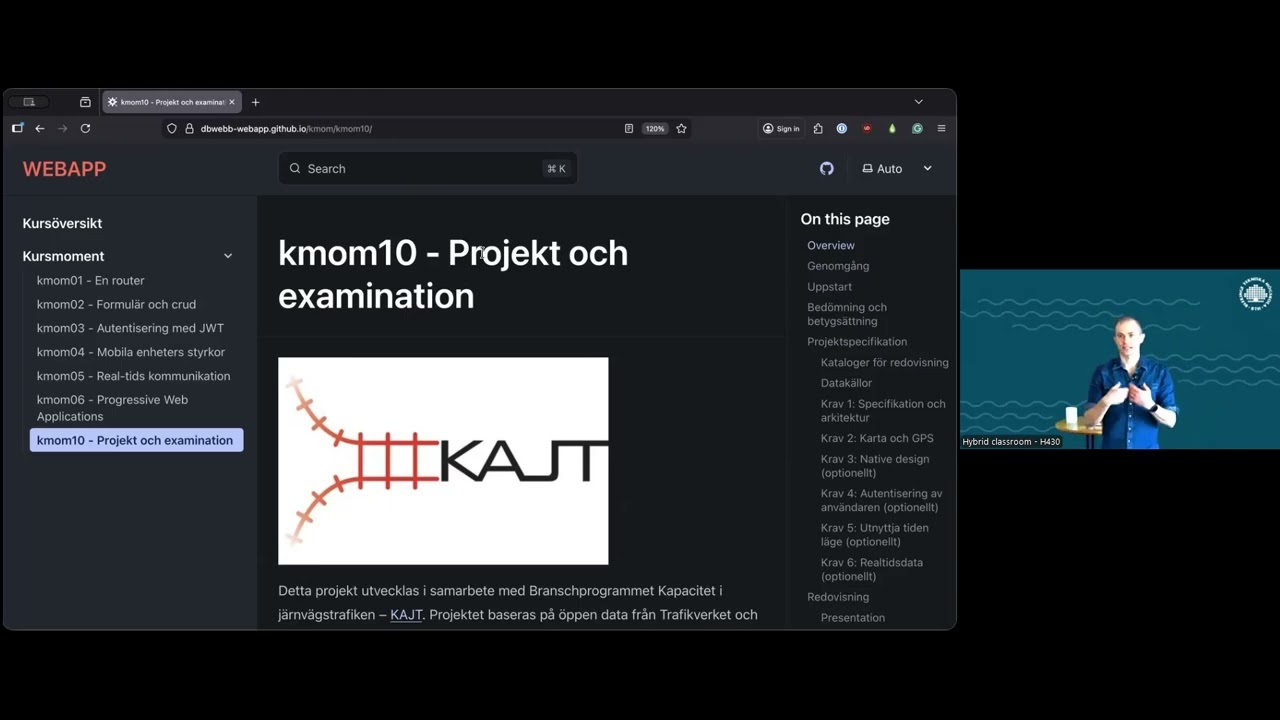The image size is (1280, 720).
Task: Jump to Uppstart section
Action: [829, 287]
